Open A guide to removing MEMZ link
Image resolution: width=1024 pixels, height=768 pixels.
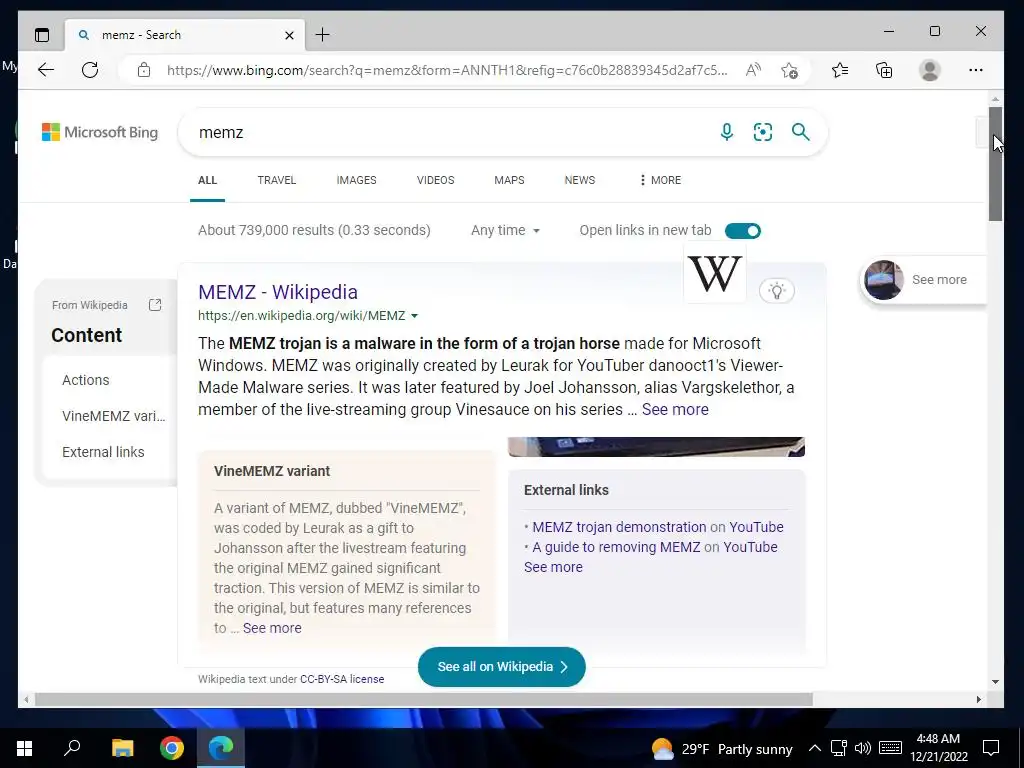click(616, 547)
